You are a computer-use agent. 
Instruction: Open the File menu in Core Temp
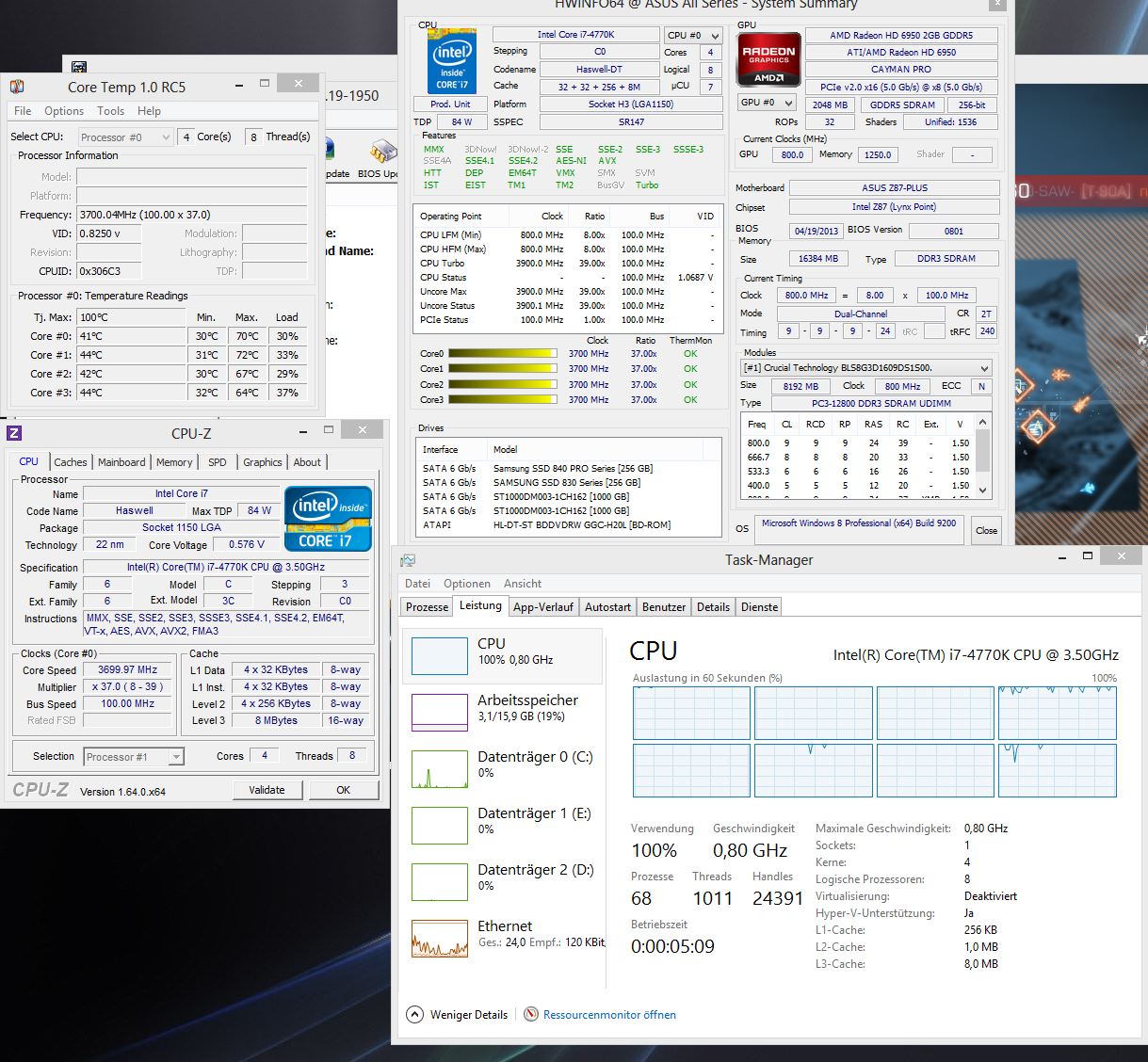point(23,111)
